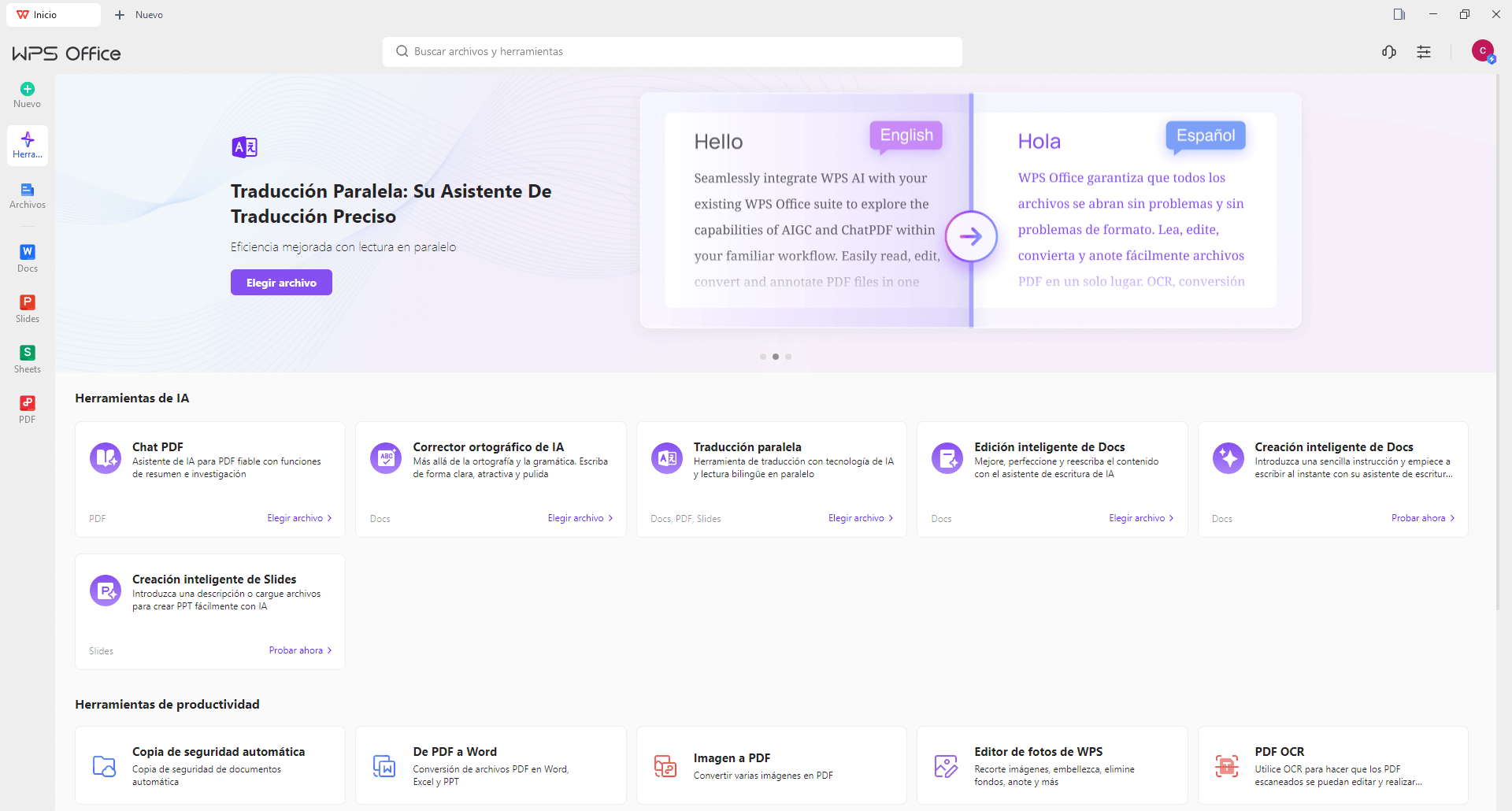Click the Creación inteligente de Slides title
This screenshot has width=1512, height=811.
coord(214,580)
